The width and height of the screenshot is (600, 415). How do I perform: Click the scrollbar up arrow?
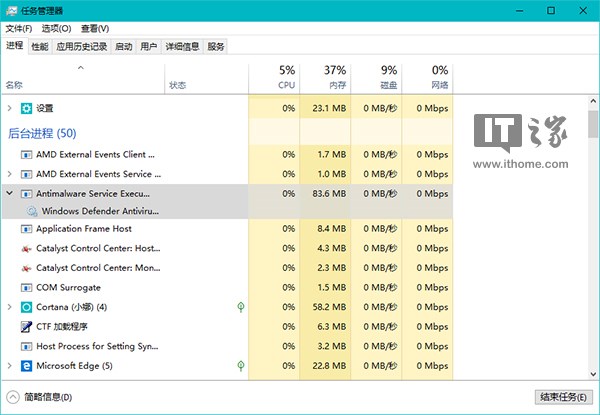593,101
